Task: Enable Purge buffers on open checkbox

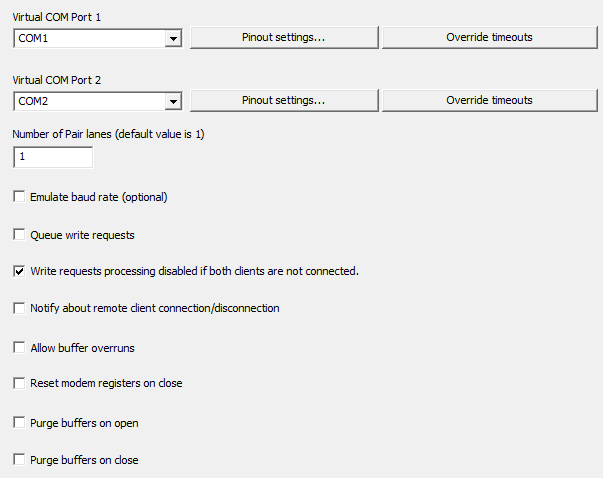Action: coord(19,422)
